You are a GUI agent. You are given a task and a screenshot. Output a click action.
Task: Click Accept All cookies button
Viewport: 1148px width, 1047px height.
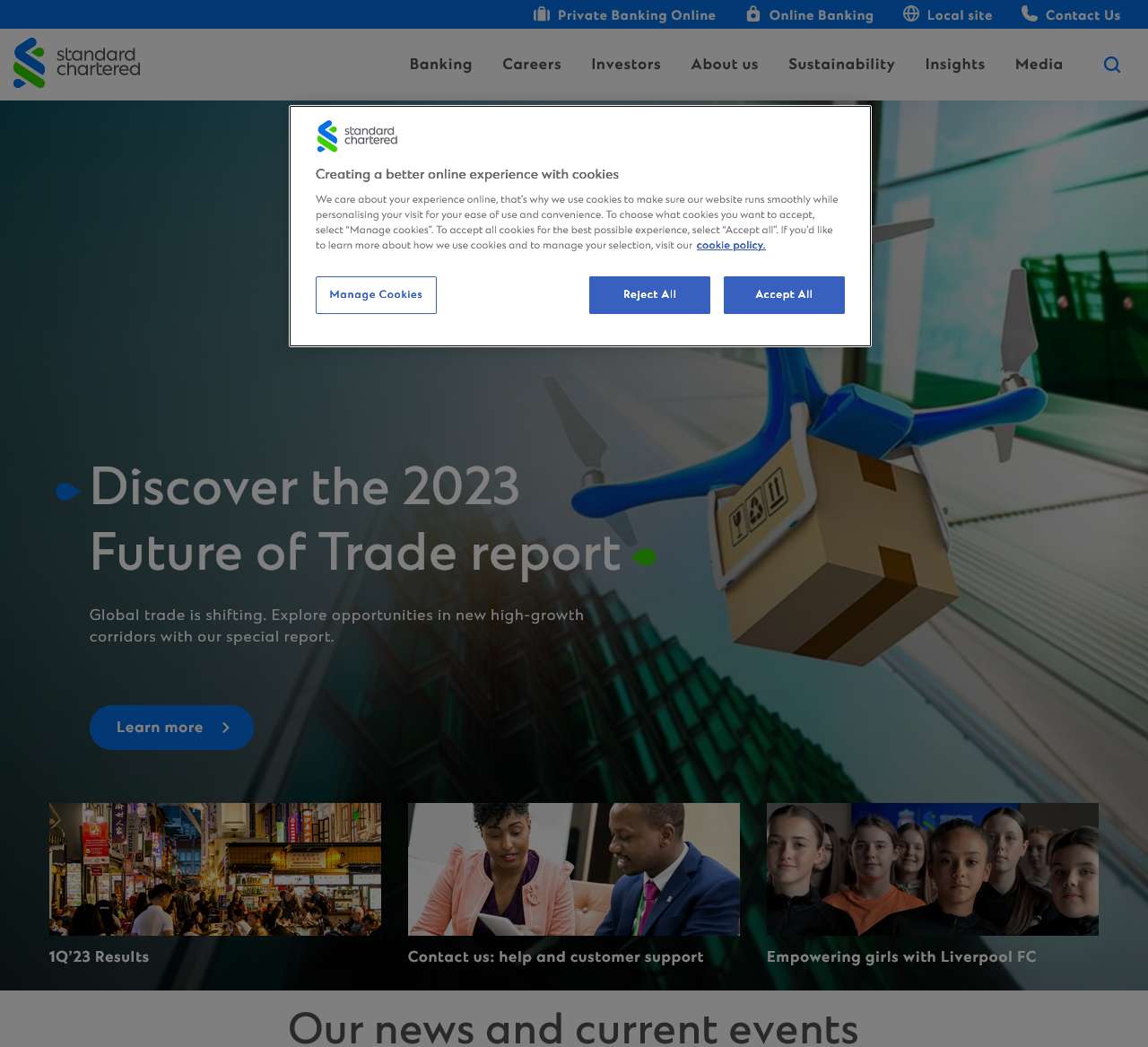(784, 295)
